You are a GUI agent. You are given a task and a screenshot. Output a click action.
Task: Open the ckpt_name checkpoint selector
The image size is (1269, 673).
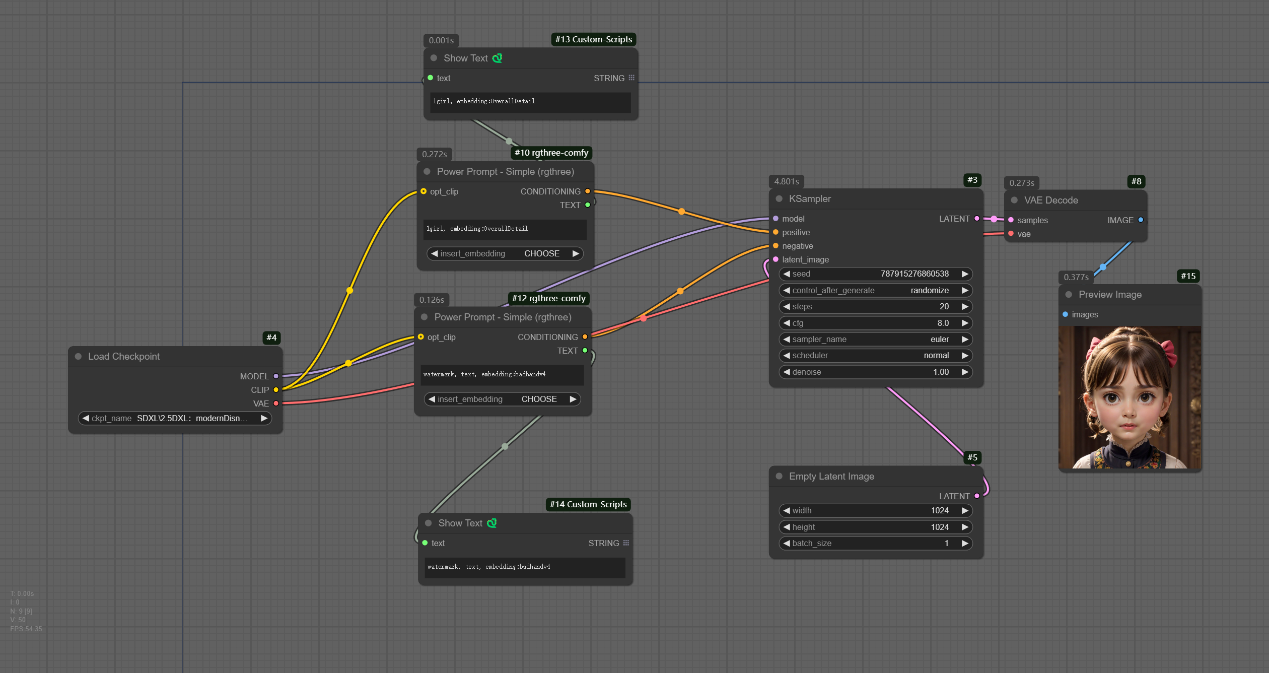point(175,418)
